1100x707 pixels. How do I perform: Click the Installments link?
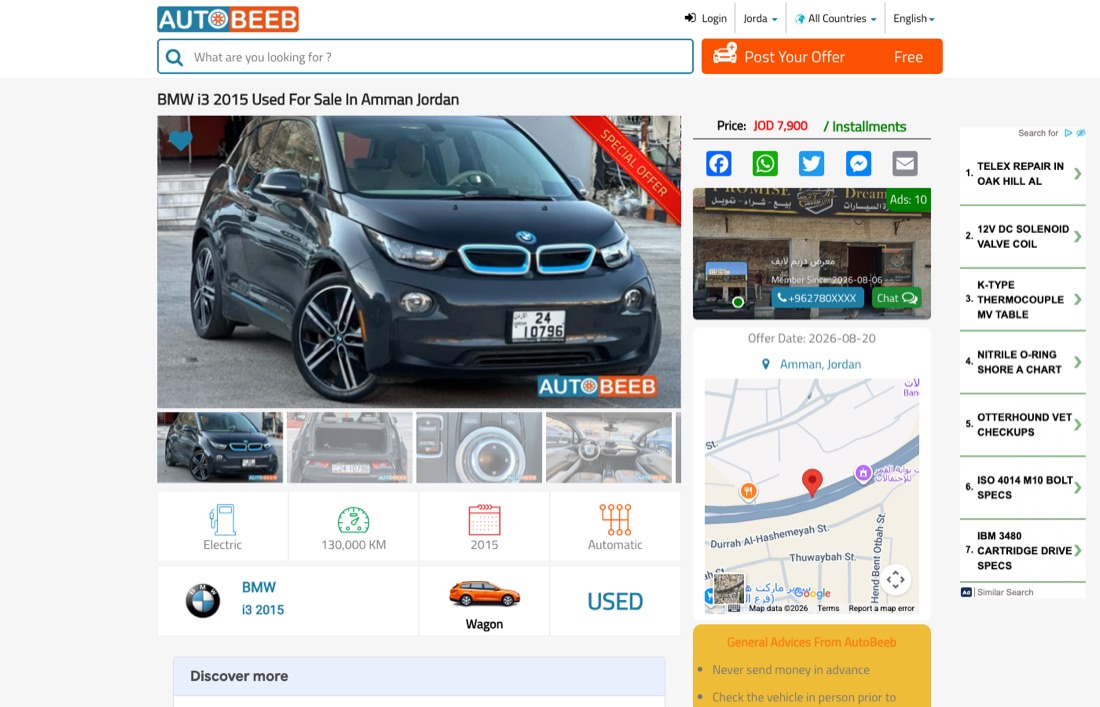point(868,126)
